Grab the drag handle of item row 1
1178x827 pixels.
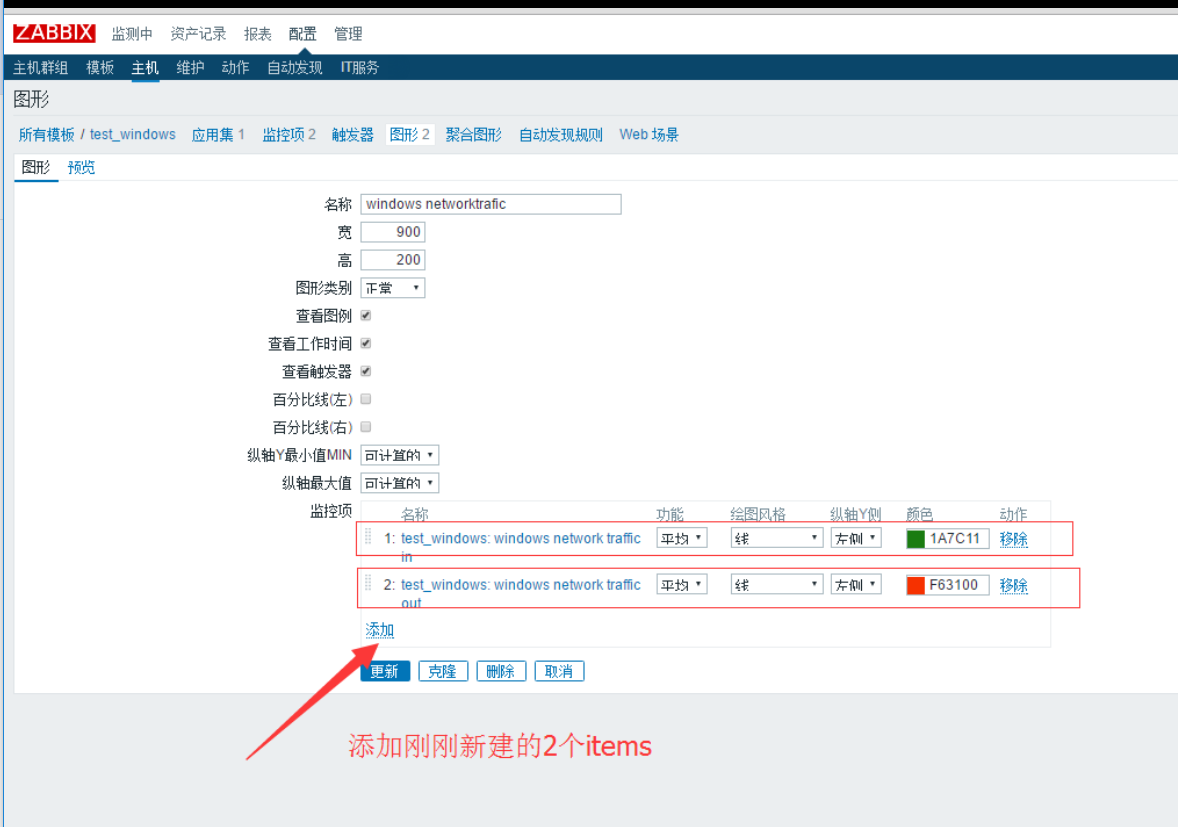tap(368, 536)
